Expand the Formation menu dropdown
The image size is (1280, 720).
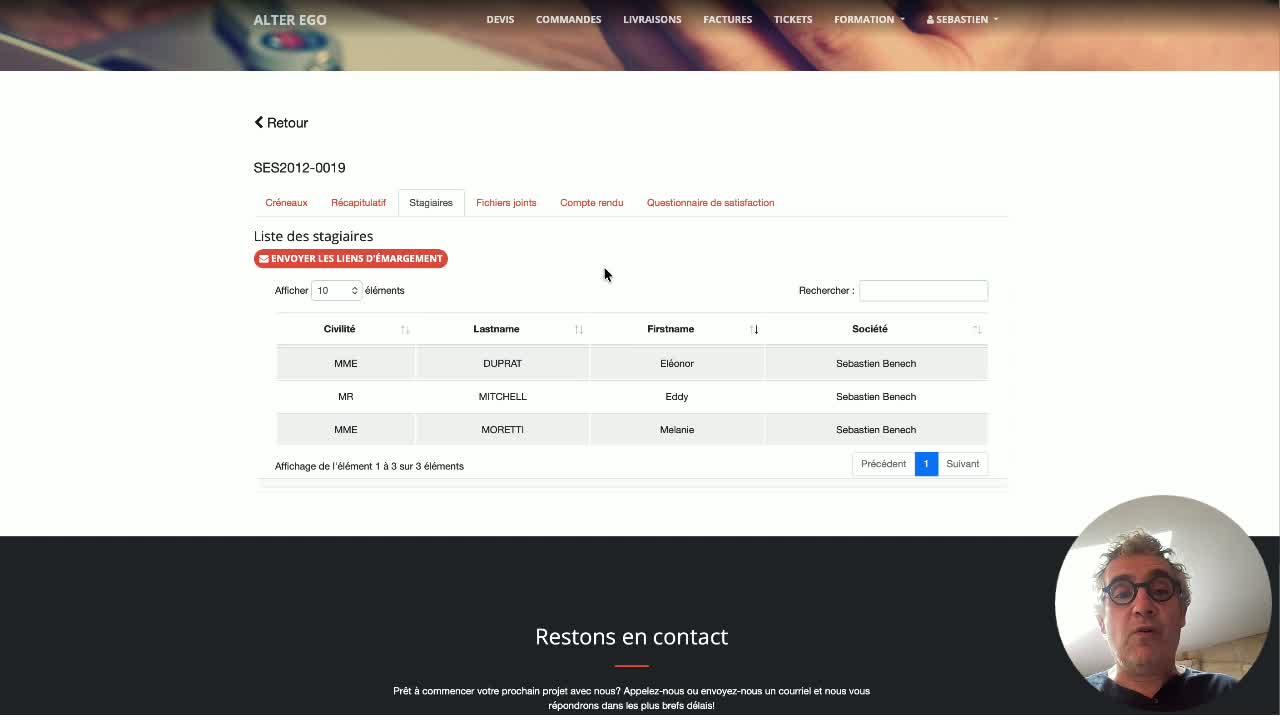point(869,19)
